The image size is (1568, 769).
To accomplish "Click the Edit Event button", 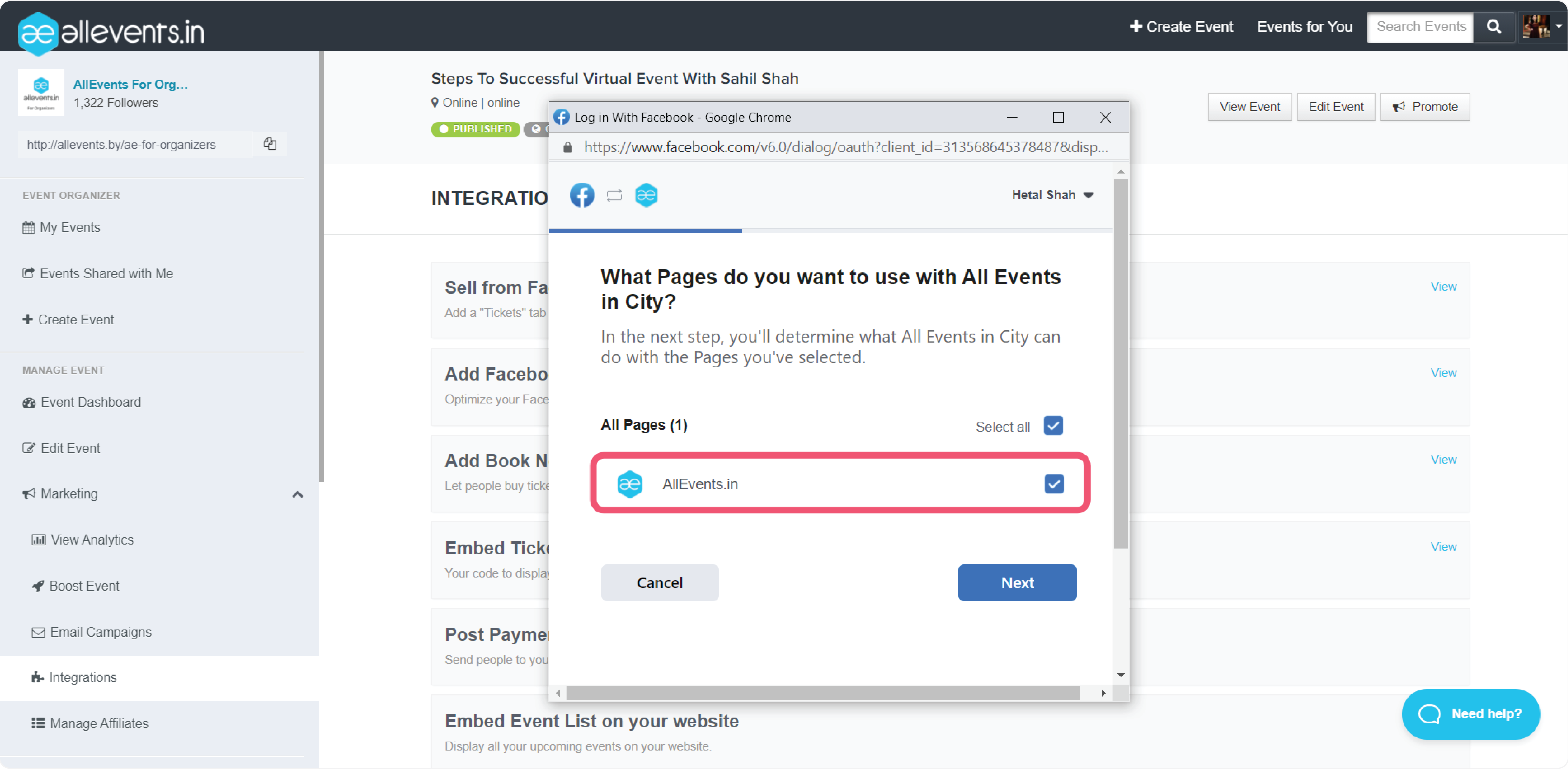I will click(1336, 107).
